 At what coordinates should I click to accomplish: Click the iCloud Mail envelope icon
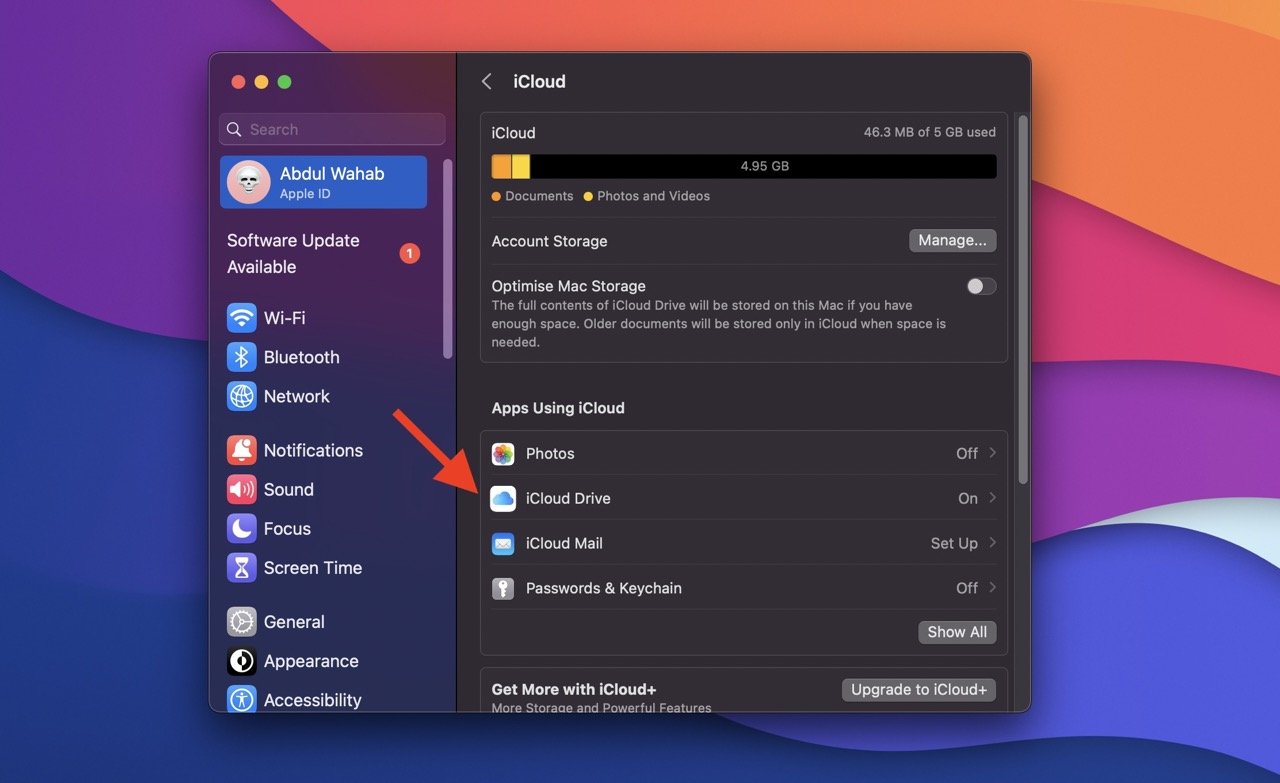(503, 543)
